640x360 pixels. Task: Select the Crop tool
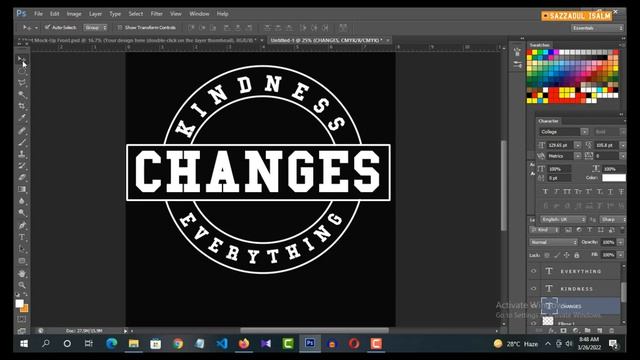coord(22,107)
